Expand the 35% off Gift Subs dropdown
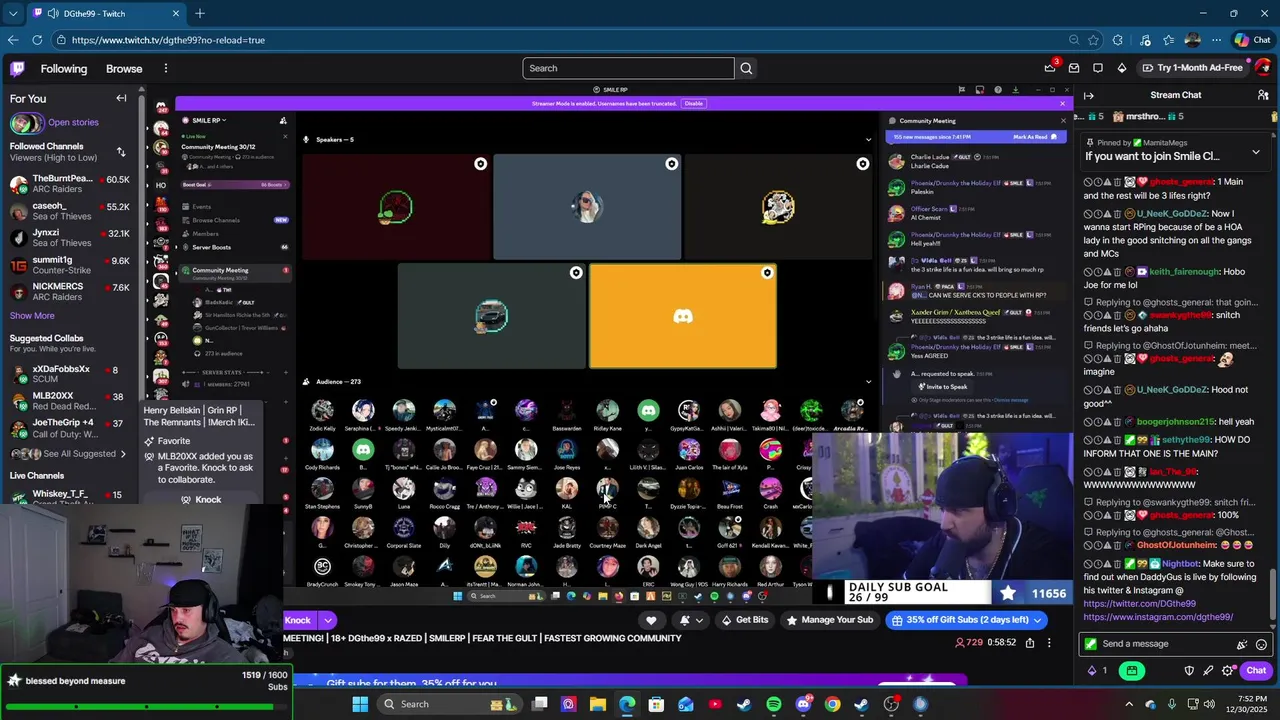This screenshot has width=1280, height=720. 1037,620
